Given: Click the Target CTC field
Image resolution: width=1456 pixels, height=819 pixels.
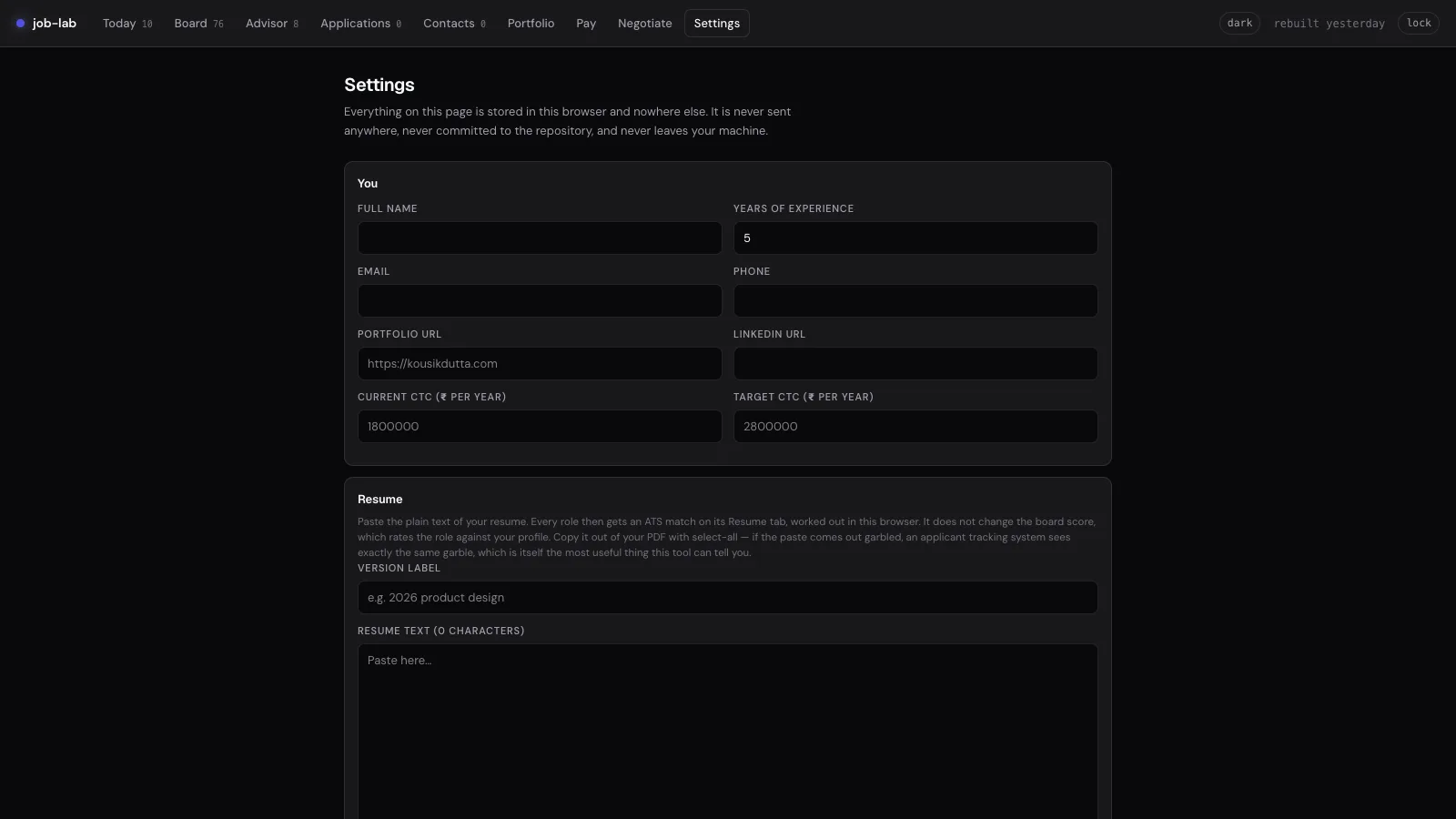Looking at the screenshot, I should [915, 427].
